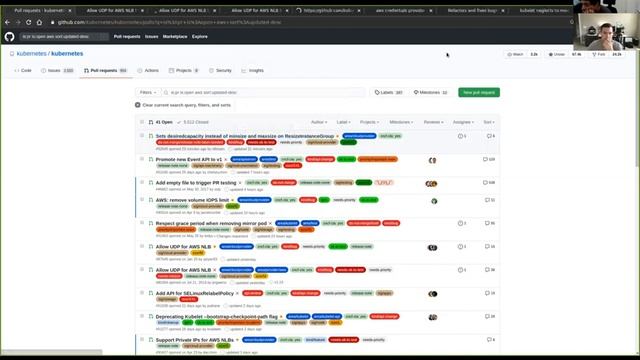
Task: Show the 41 Open pull requests
Action: 160,122
